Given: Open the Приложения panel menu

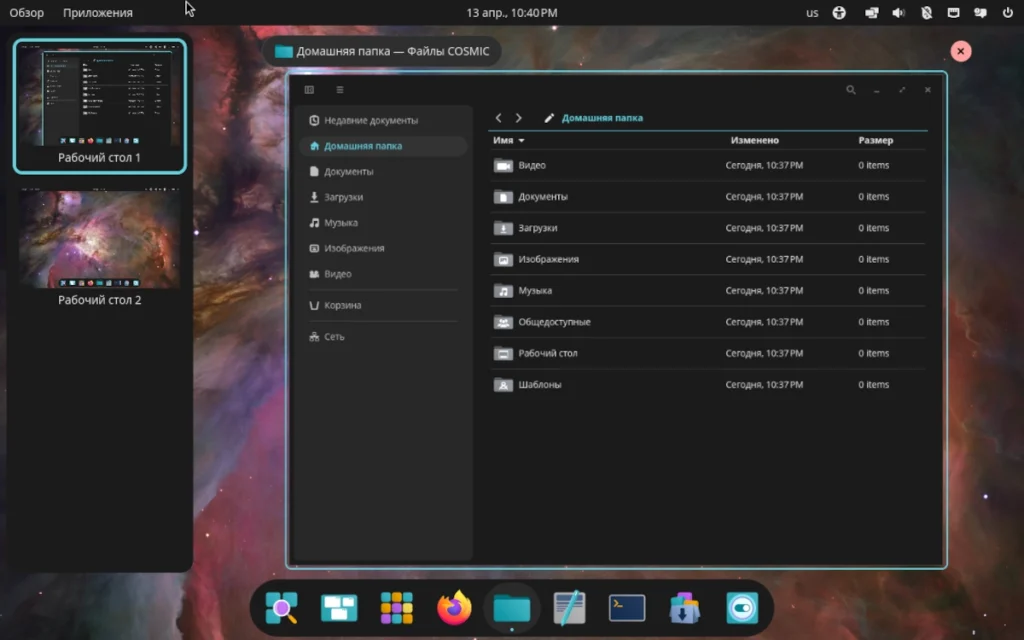Looking at the screenshot, I should [x=98, y=12].
